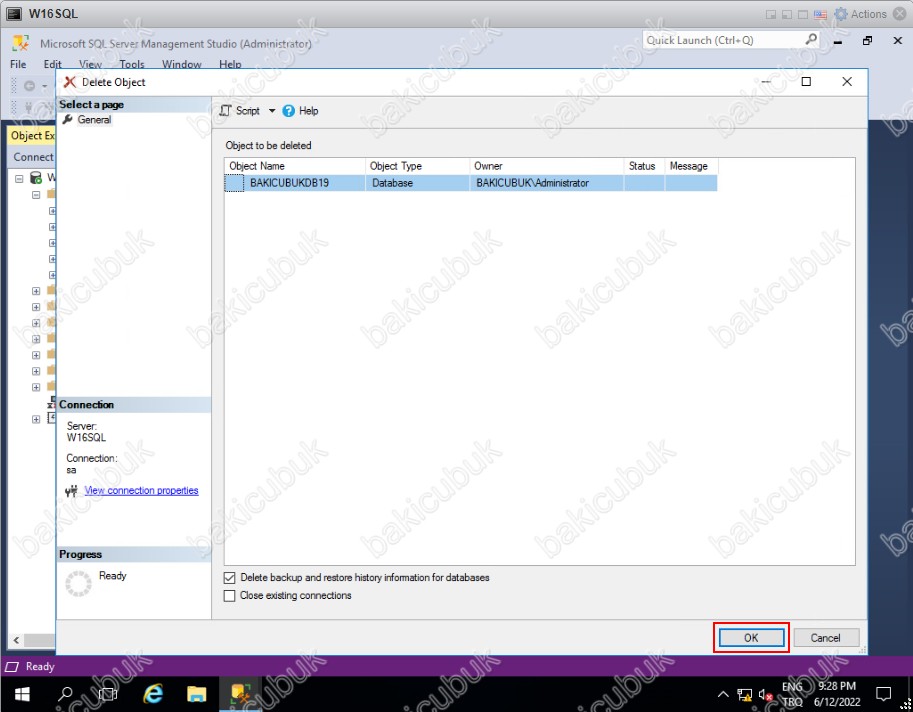Sort by Object Type column header
The width and height of the screenshot is (913, 712).
click(417, 166)
